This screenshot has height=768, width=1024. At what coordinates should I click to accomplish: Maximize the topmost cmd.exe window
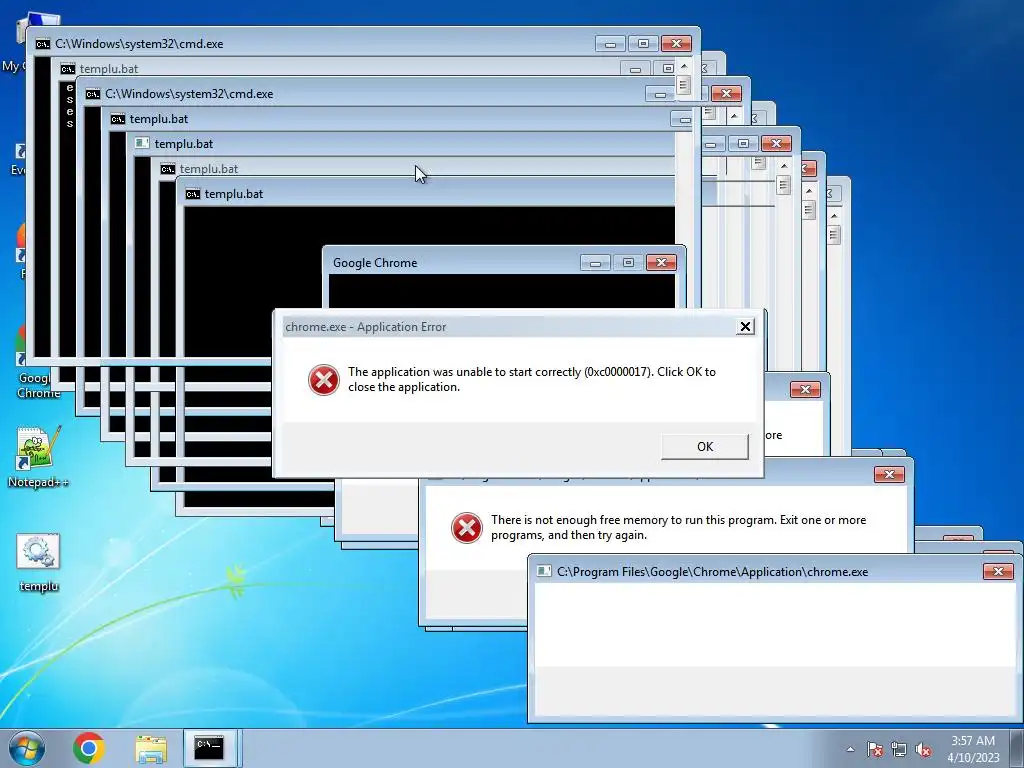click(x=643, y=44)
